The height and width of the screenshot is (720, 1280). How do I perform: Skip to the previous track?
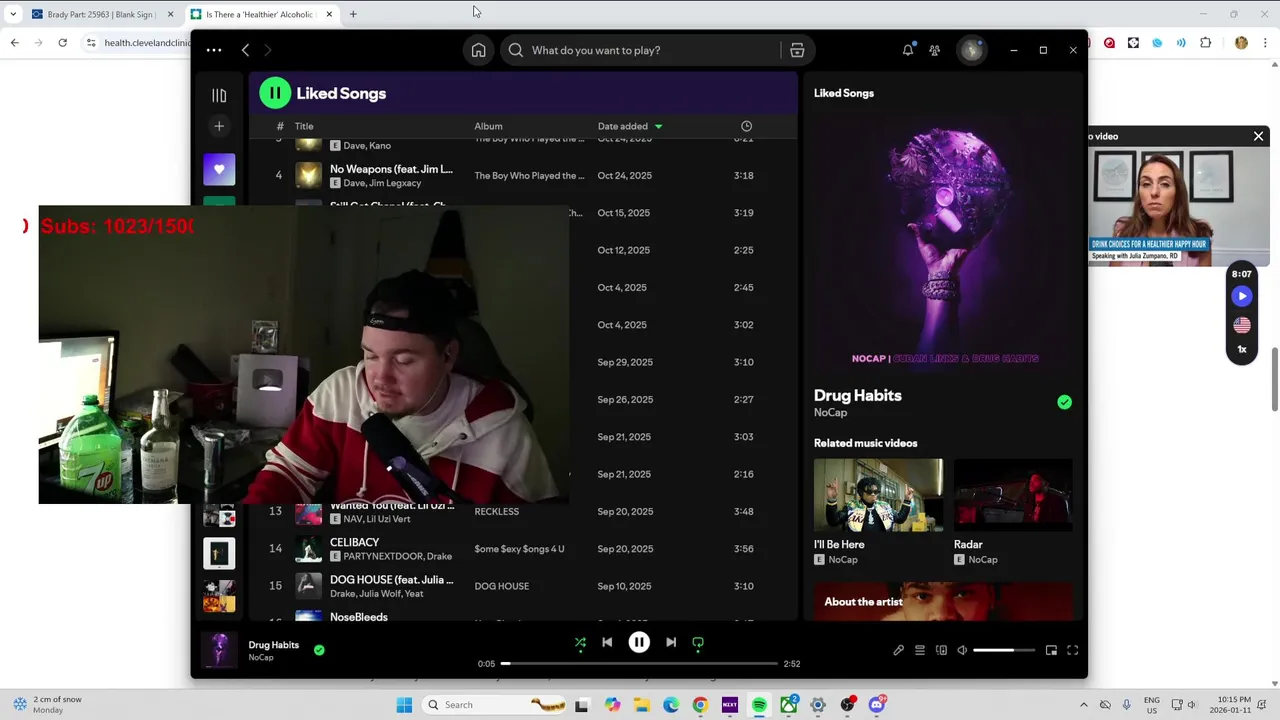[607, 643]
